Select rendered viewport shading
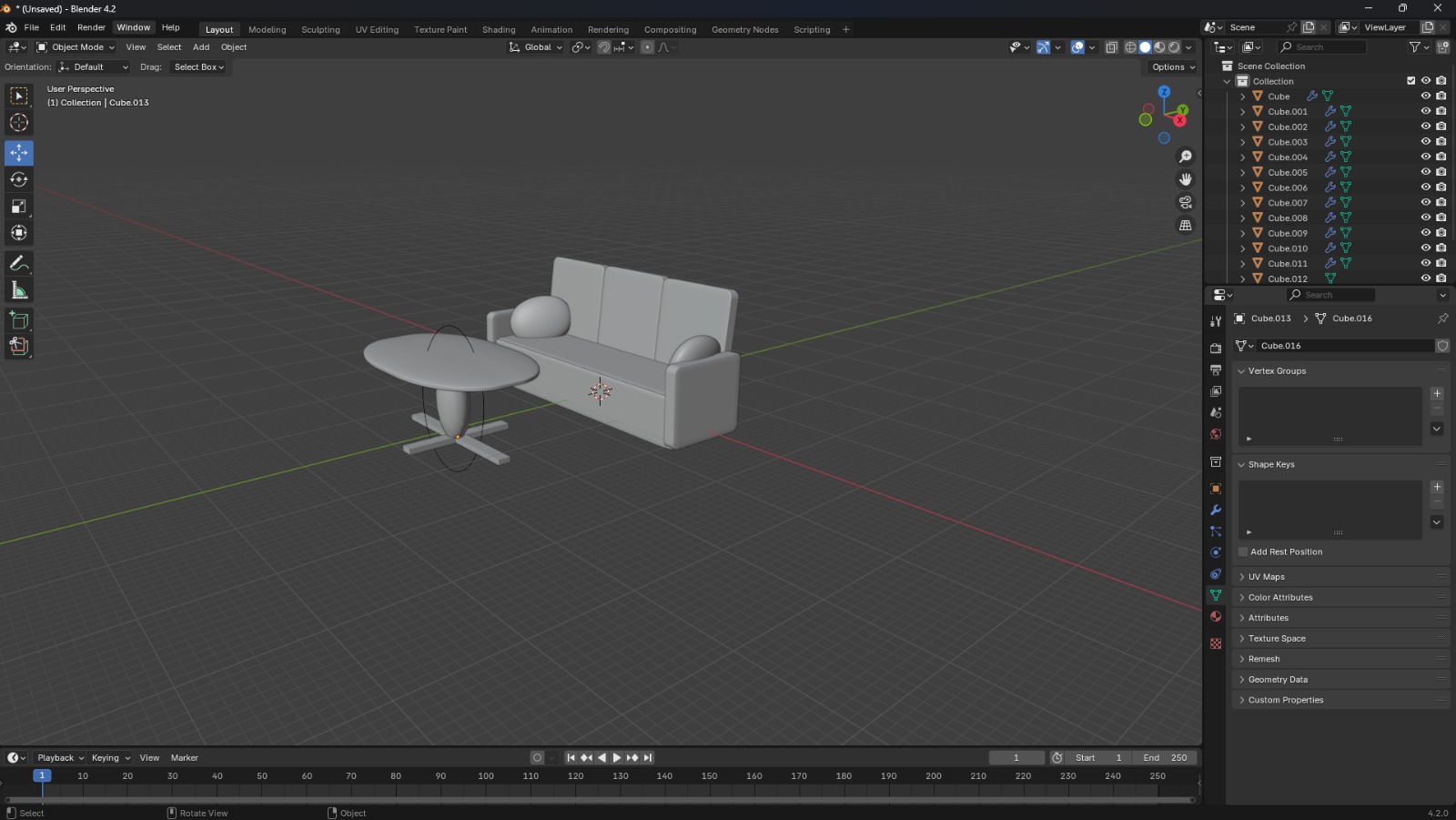This screenshot has height=820, width=1456. [x=1175, y=47]
